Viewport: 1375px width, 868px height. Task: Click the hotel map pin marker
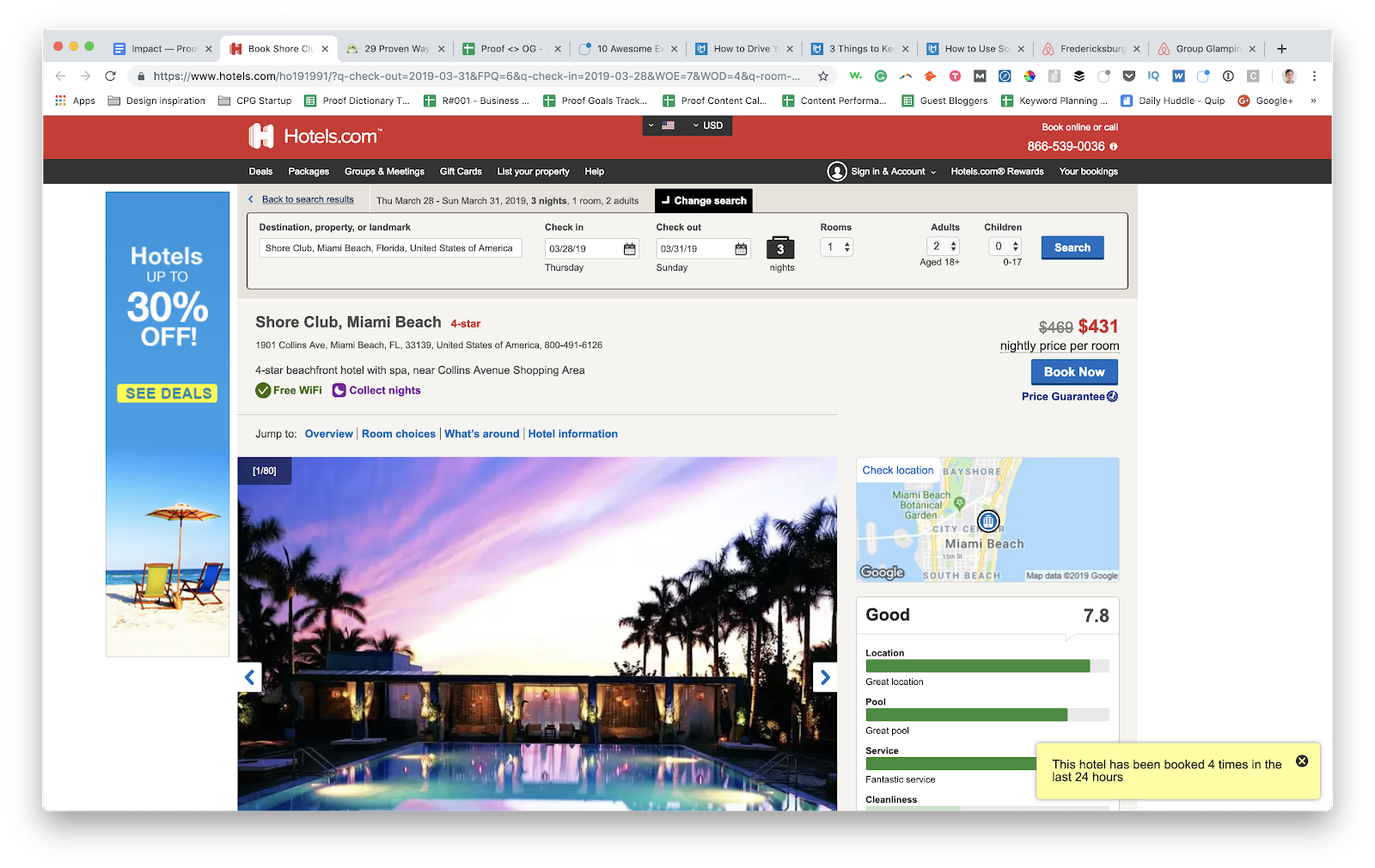[x=988, y=520]
